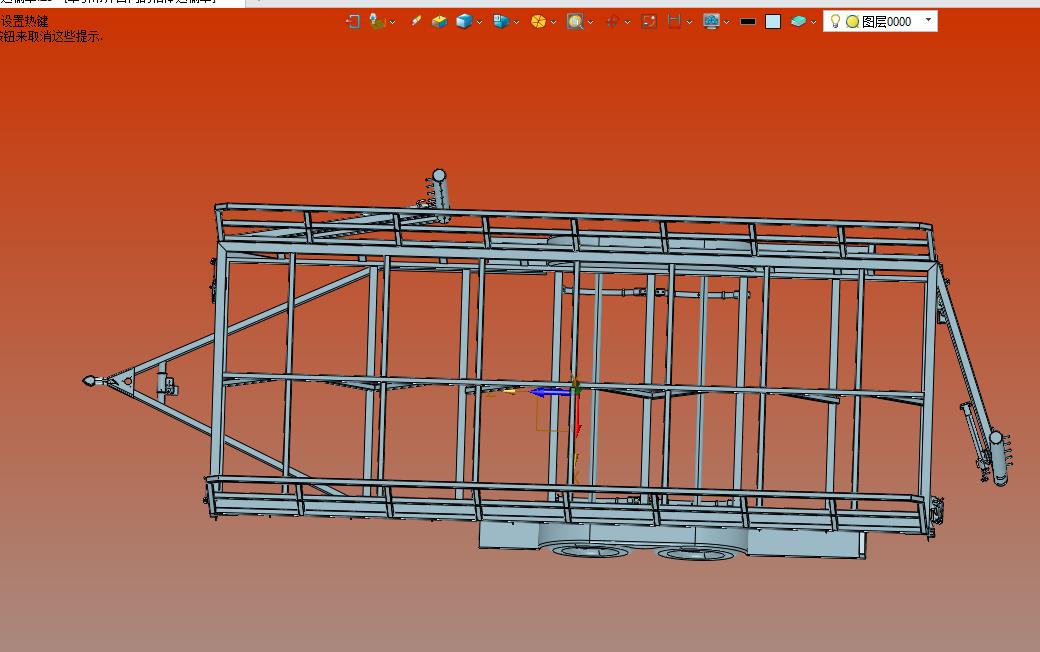Expand the view orientation dropdown arrow
The height and width of the screenshot is (652, 1040).
point(516,23)
